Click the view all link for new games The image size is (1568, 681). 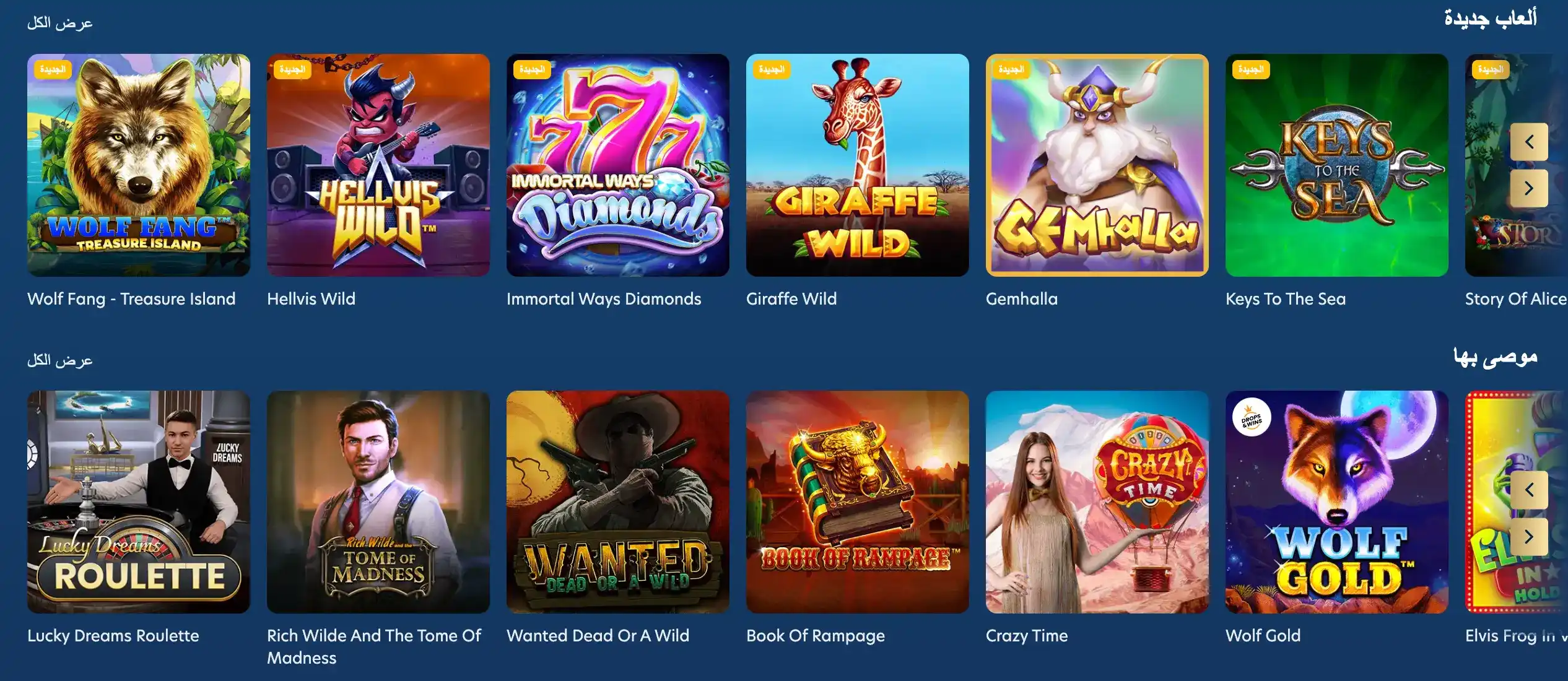(60, 23)
